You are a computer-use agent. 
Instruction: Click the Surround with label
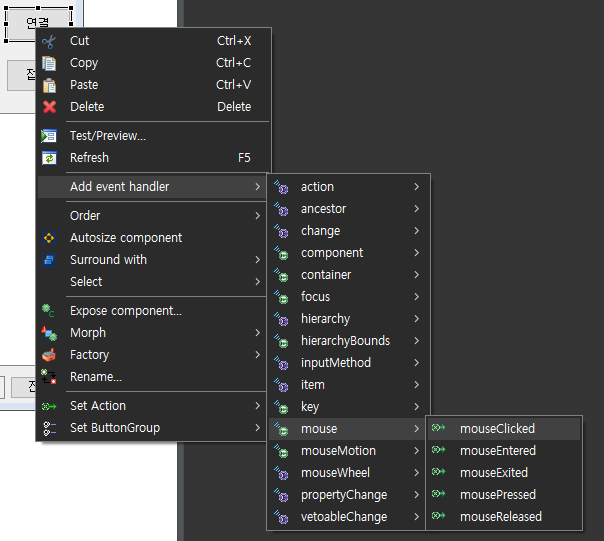(108, 260)
